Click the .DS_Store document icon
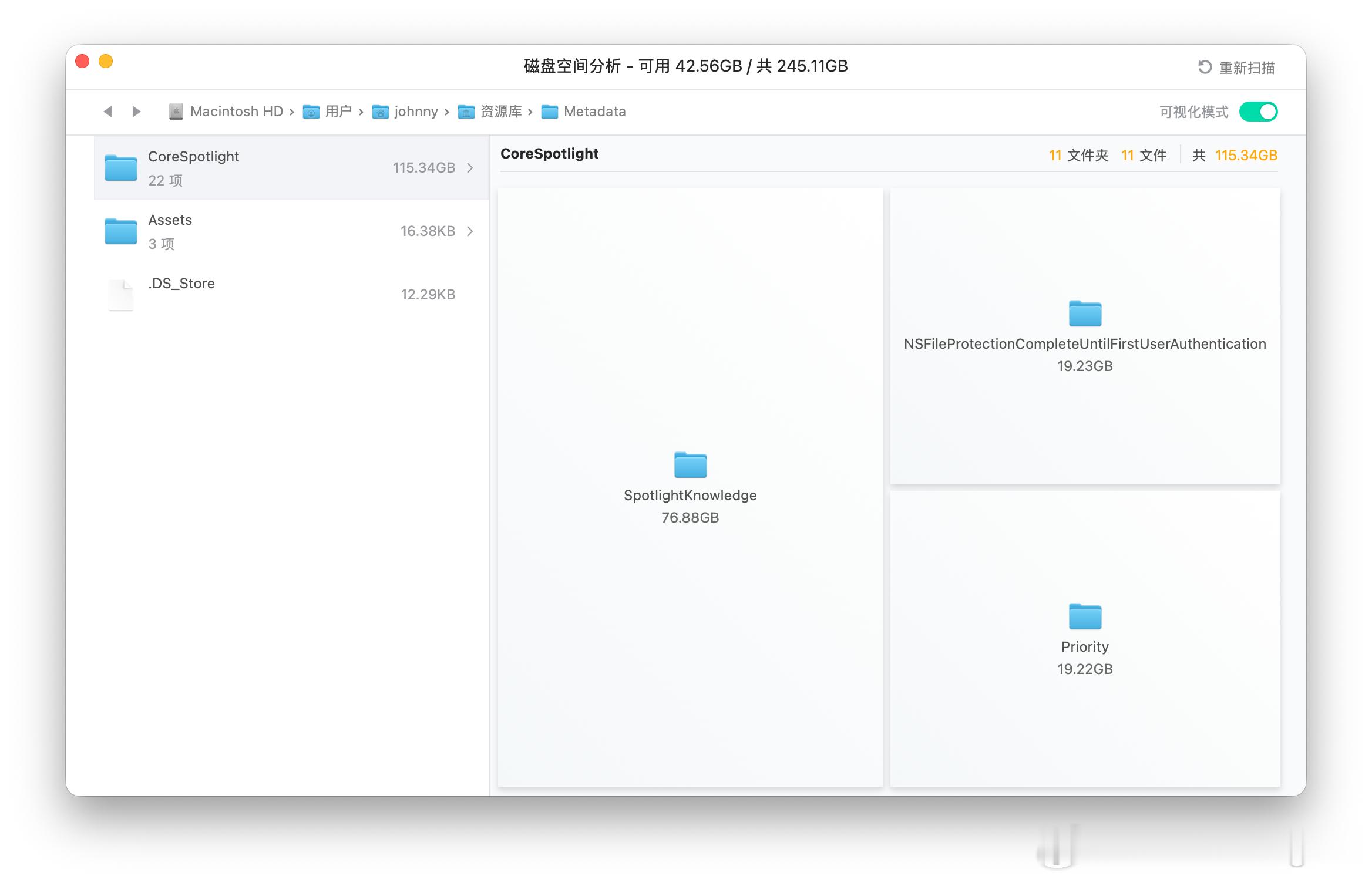Screen dimensions: 1372x883 (x=121, y=295)
